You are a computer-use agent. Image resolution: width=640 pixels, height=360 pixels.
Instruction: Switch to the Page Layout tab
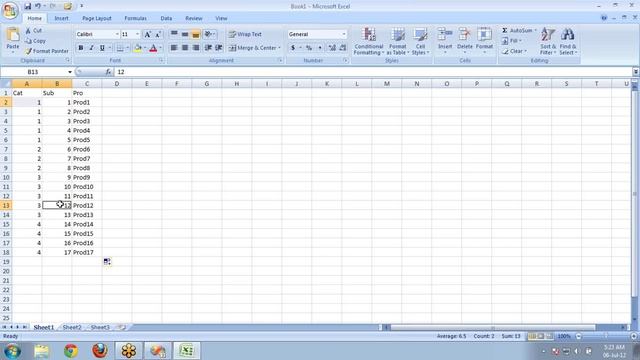[97, 18]
